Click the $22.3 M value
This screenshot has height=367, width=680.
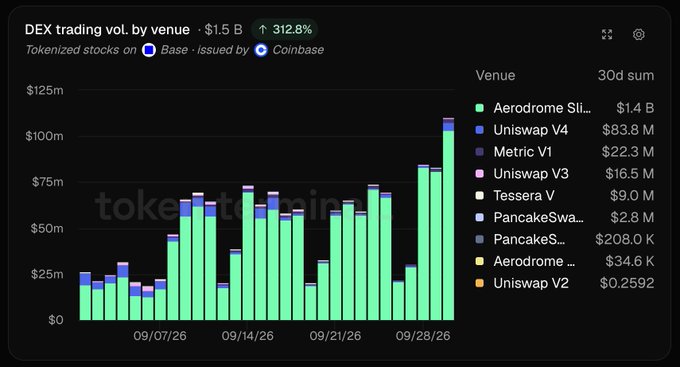click(628, 152)
